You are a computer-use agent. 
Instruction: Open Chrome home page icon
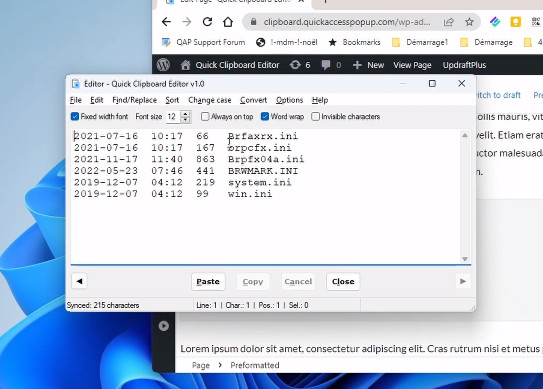pyautogui.click(x=228, y=22)
